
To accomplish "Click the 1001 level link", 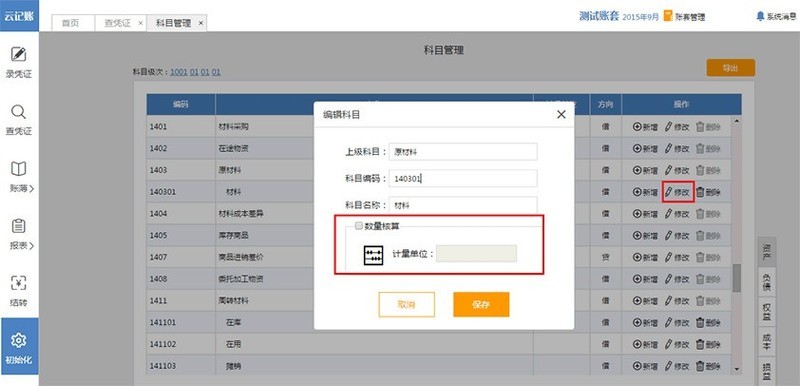I will [x=179, y=72].
